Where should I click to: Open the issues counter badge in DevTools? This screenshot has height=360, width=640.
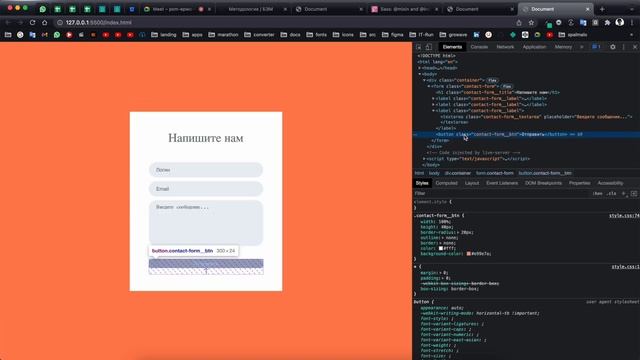tap(596, 47)
